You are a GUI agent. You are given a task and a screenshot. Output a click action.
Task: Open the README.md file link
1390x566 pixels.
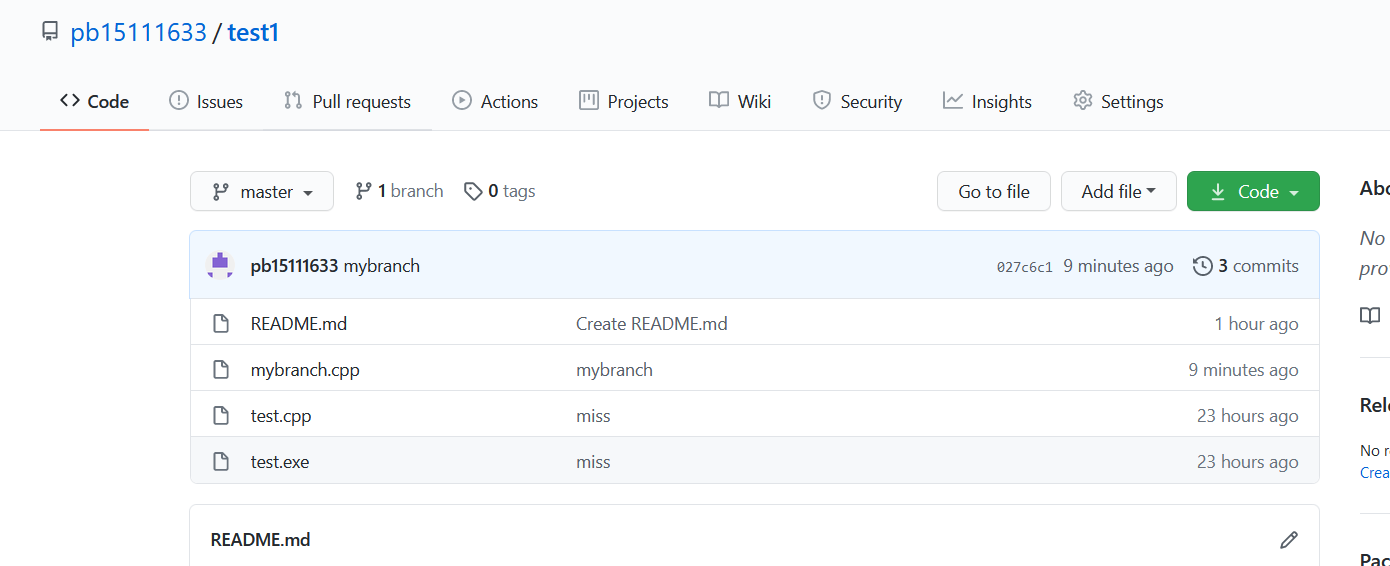click(299, 324)
